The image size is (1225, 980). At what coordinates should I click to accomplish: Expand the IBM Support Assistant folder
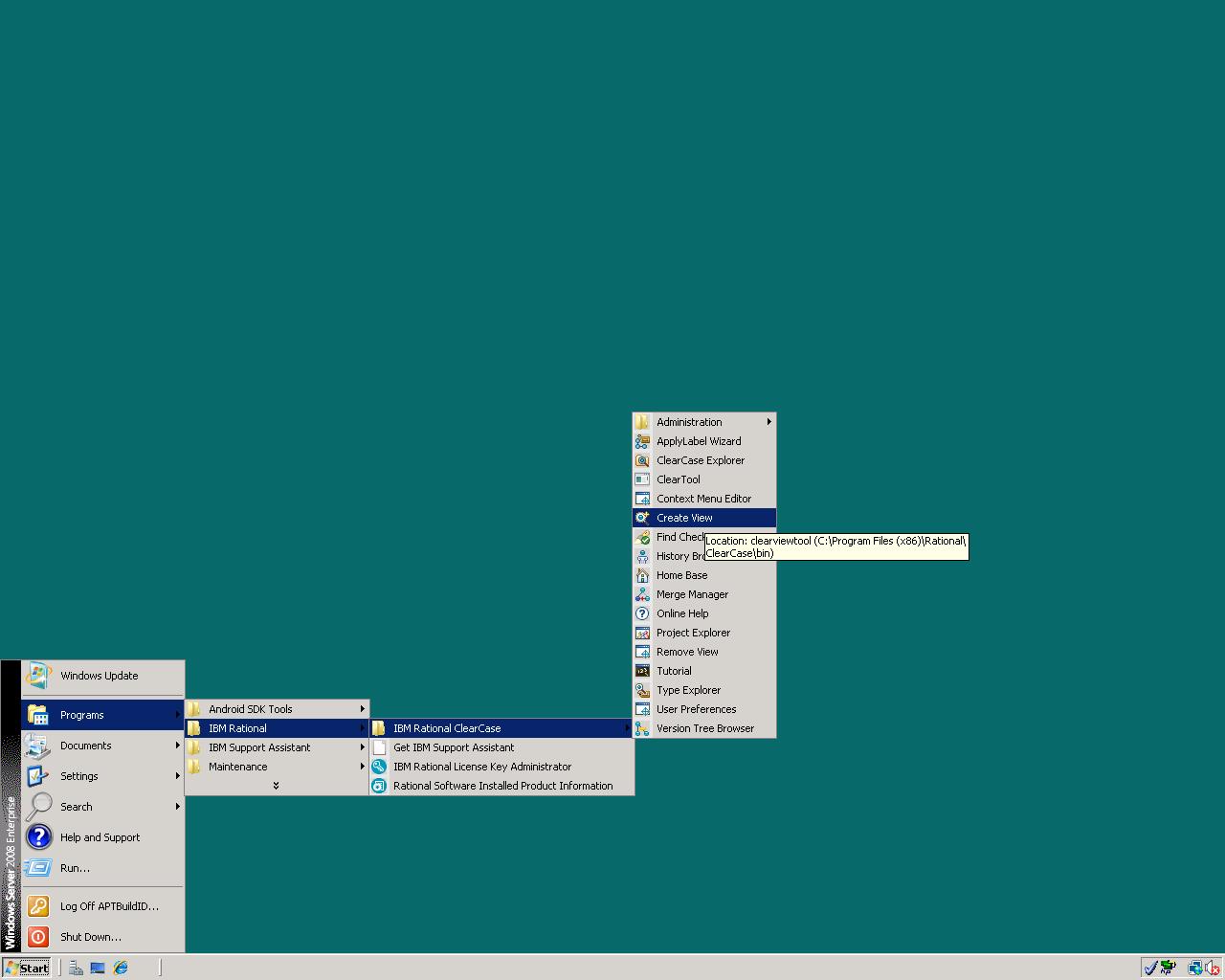[x=277, y=747]
